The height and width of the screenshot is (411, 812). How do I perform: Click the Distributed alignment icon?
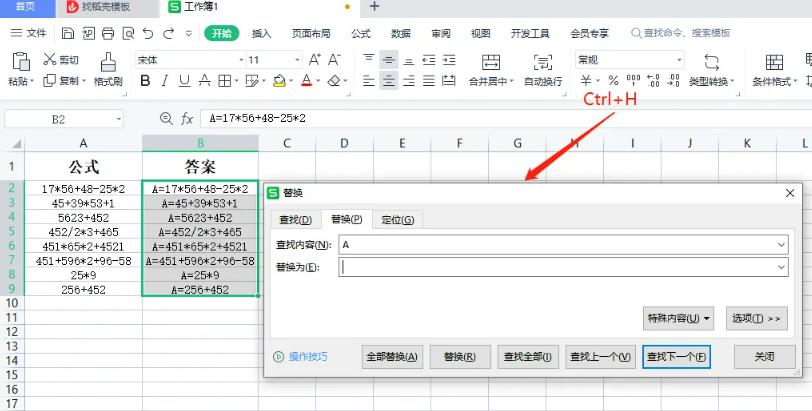(449, 81)
